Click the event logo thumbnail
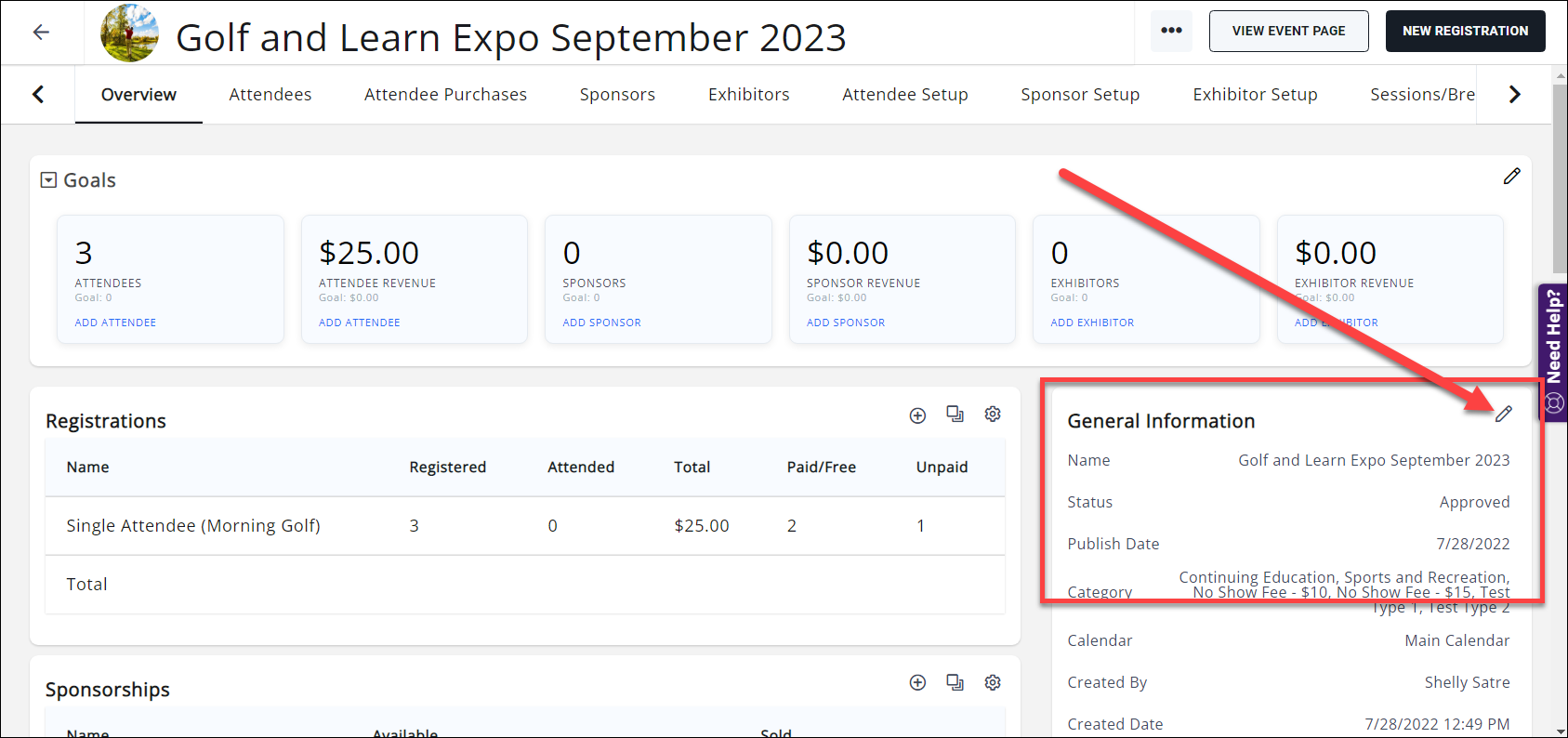This screenshot has width=1568, height=738. pyautogui.click(x=130, y=33)
